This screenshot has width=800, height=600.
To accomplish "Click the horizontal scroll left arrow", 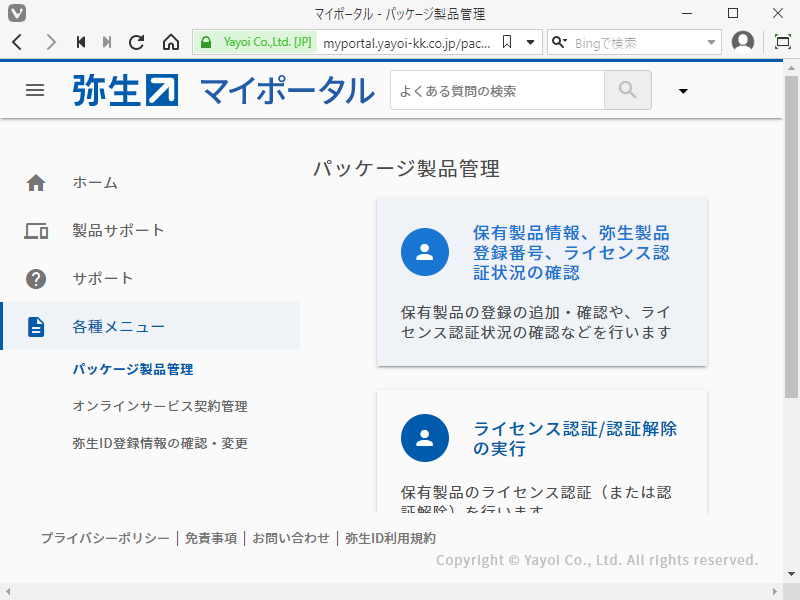I will (8, 591).
